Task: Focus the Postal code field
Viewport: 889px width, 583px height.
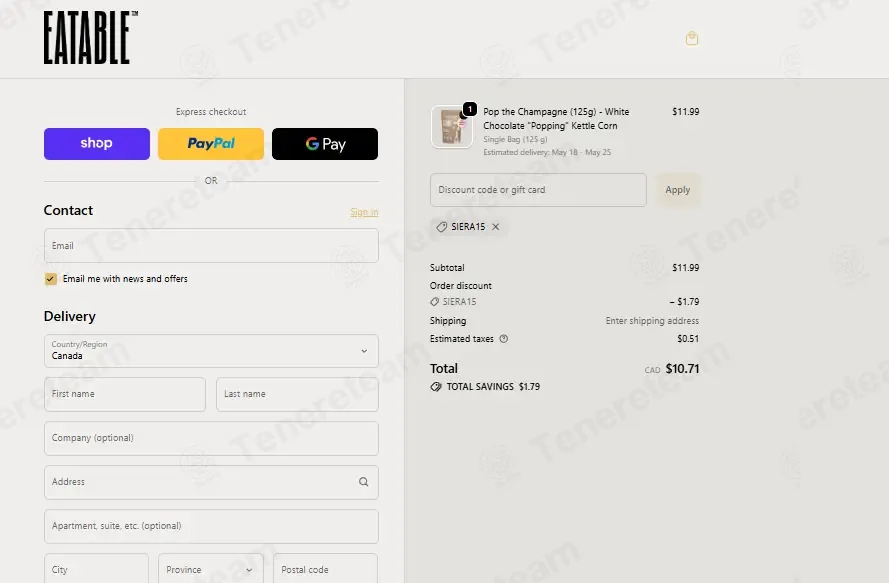Action: pyautogui.click(x=325, y=569)
